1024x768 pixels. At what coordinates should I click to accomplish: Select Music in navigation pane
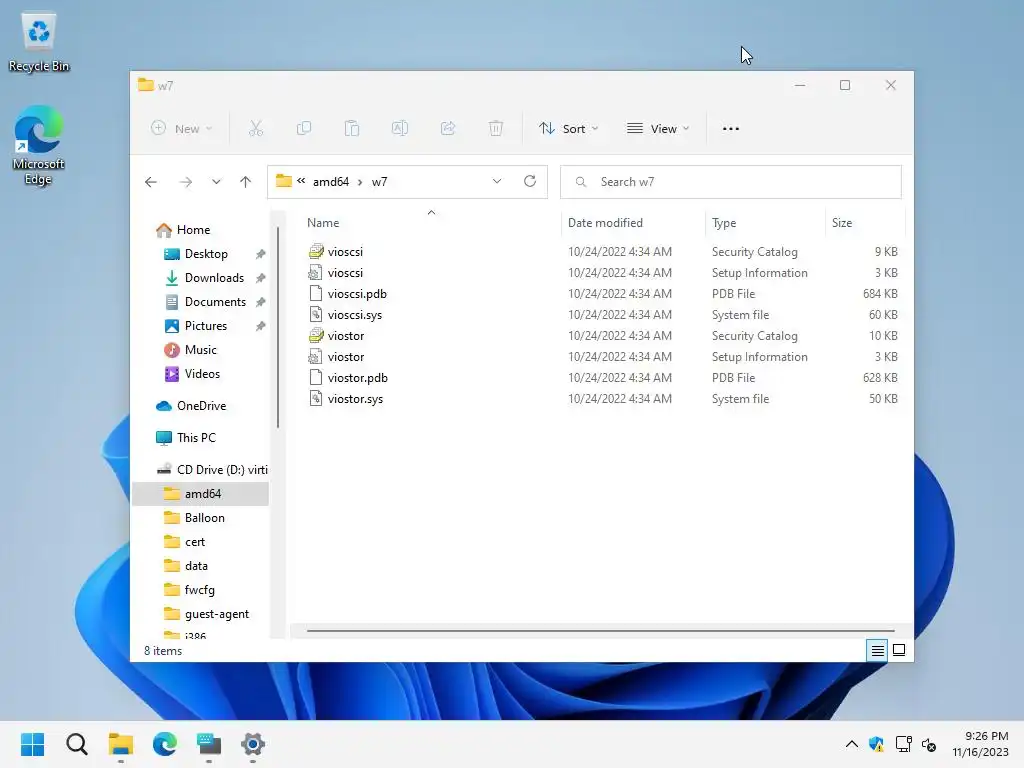coord(190,350)
